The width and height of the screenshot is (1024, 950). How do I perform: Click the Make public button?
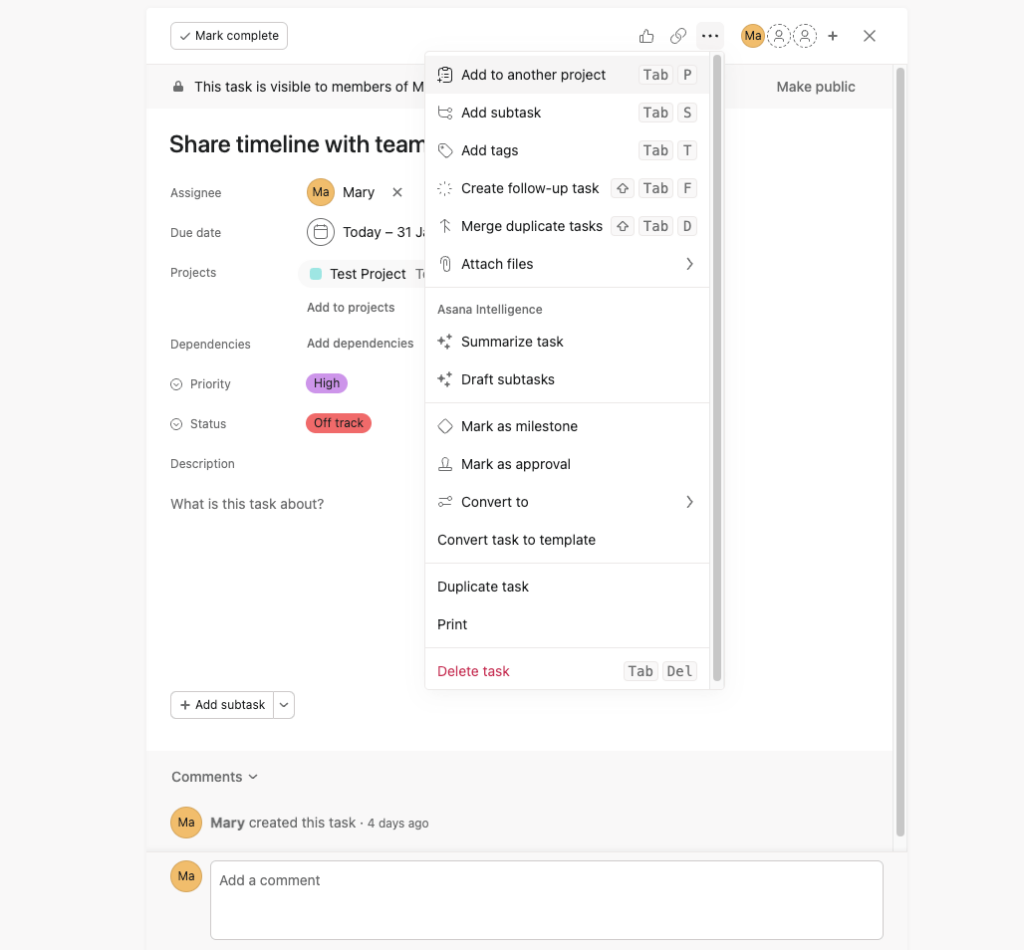(x=815, y=86)
